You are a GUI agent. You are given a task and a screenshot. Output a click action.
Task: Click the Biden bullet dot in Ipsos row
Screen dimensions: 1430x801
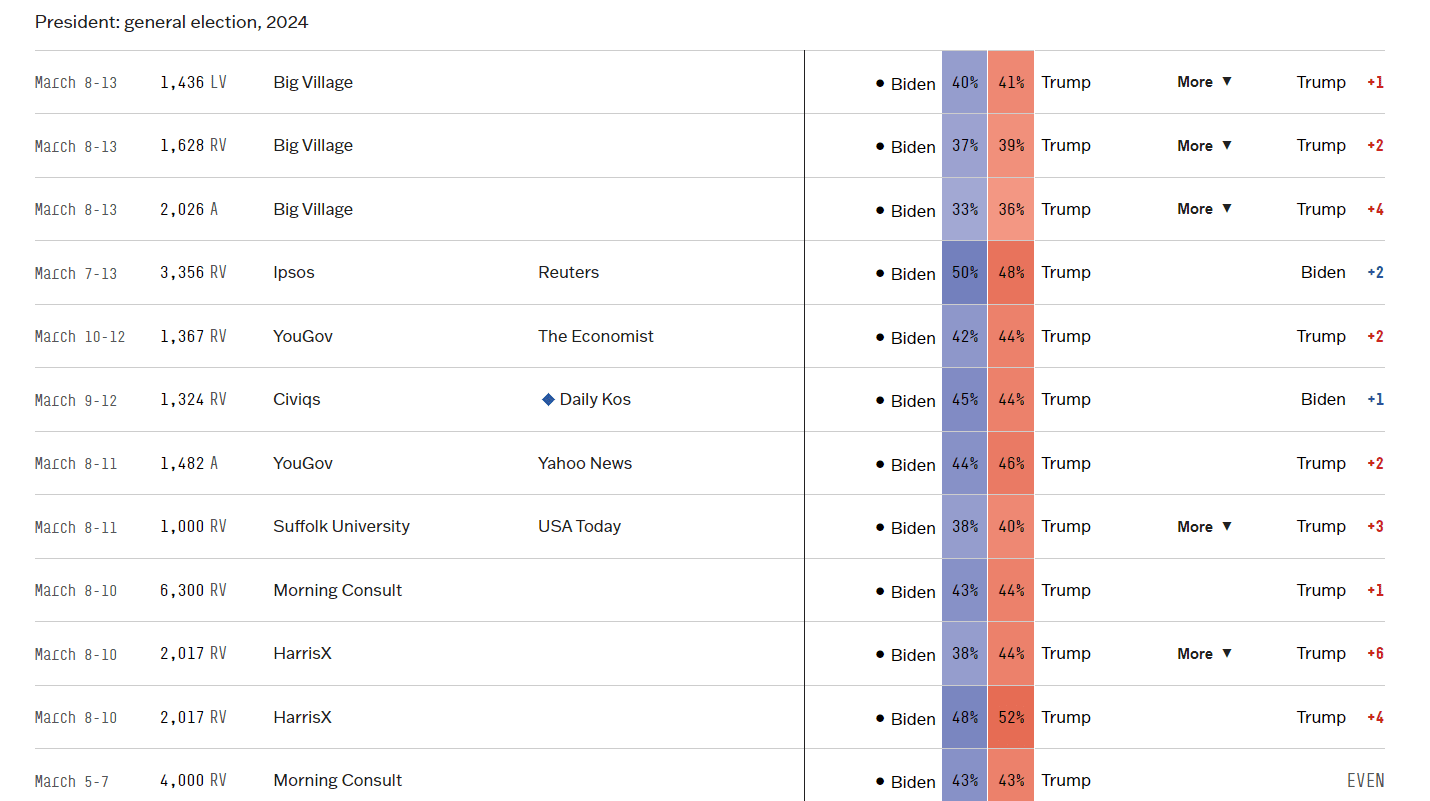tap(878, 273)
